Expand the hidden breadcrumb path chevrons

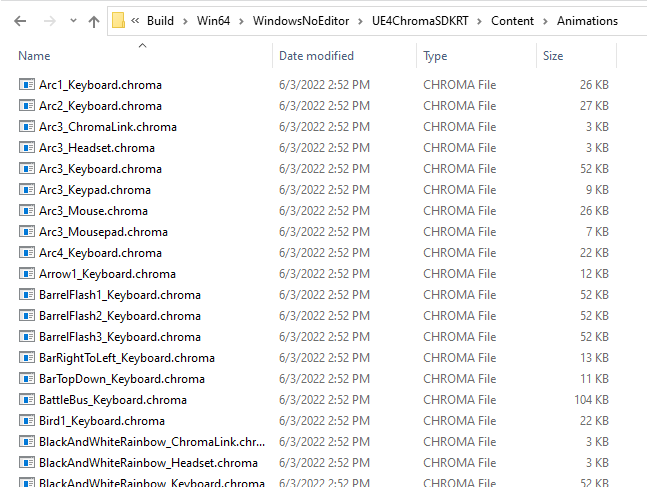tap(135, 21)
